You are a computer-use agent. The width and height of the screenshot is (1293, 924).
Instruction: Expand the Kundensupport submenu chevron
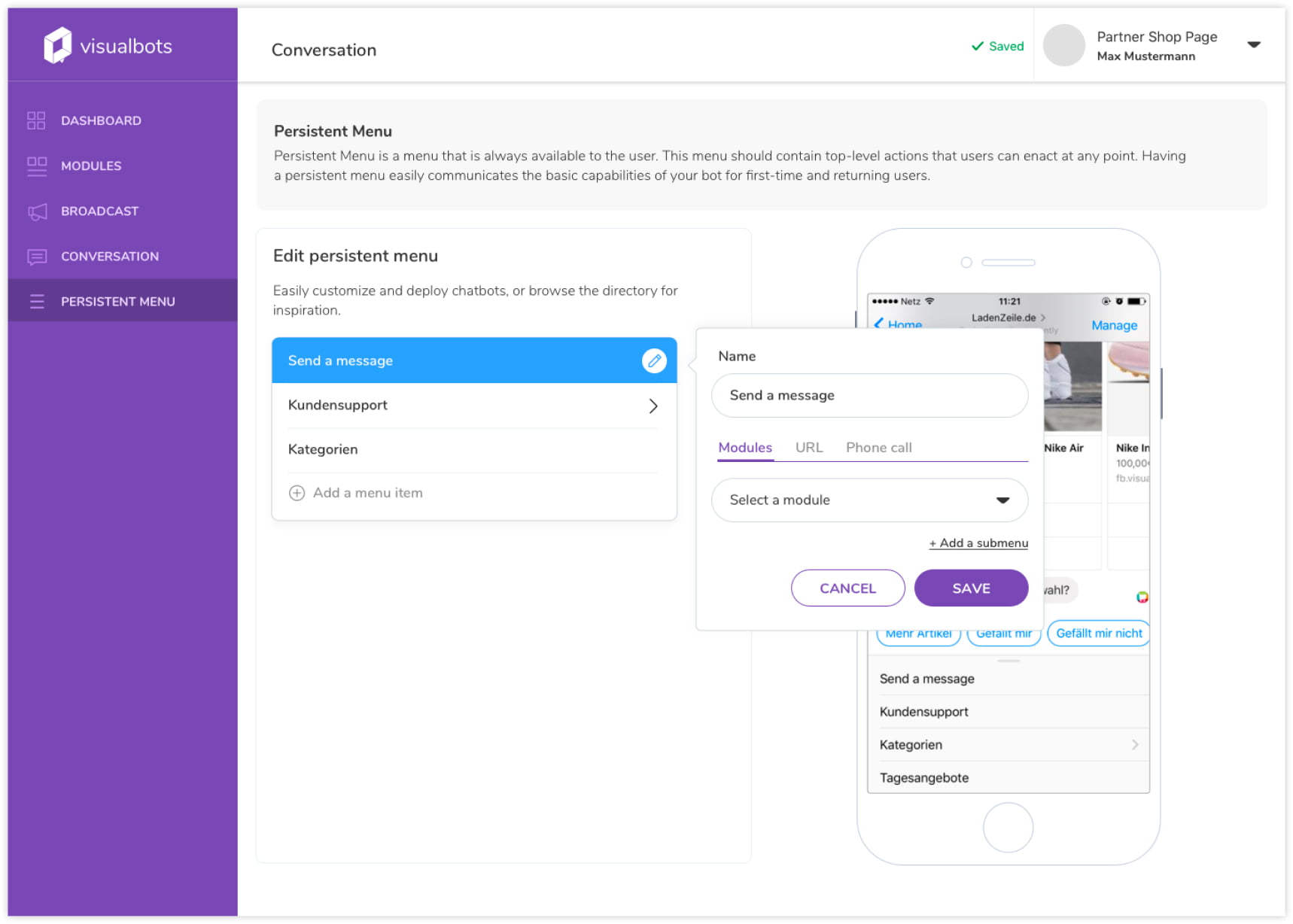click(653, 406)
